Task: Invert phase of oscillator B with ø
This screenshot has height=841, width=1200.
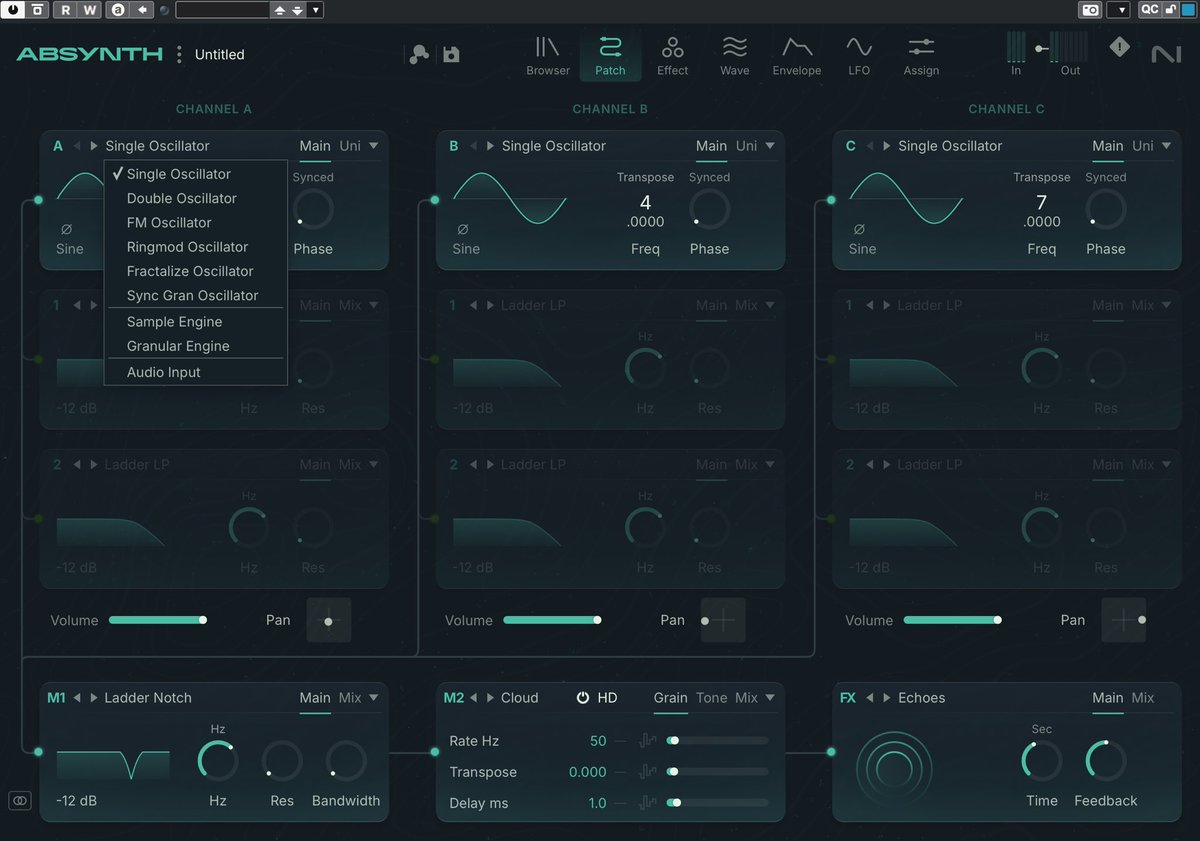Action: [x=462, y=229]
